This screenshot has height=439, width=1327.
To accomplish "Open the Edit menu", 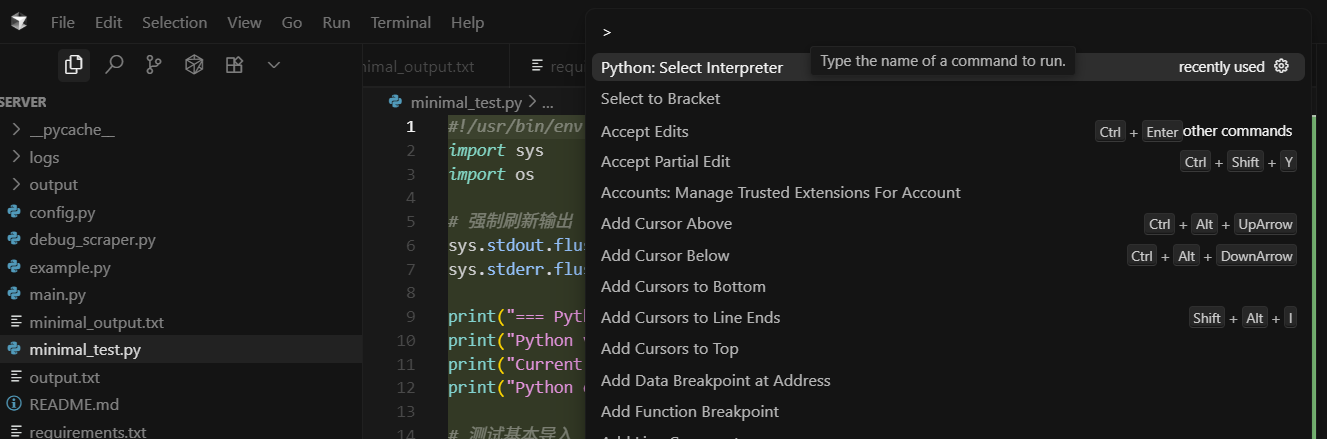I will (109, 22).
